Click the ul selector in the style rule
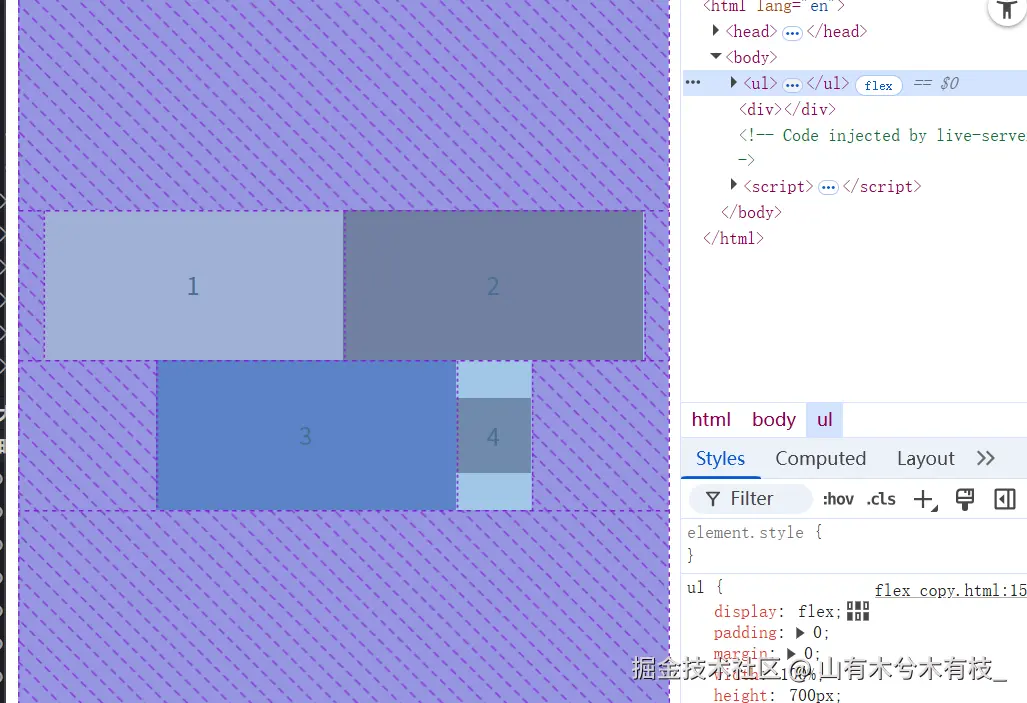1027x703 pixels. (695, 587)
